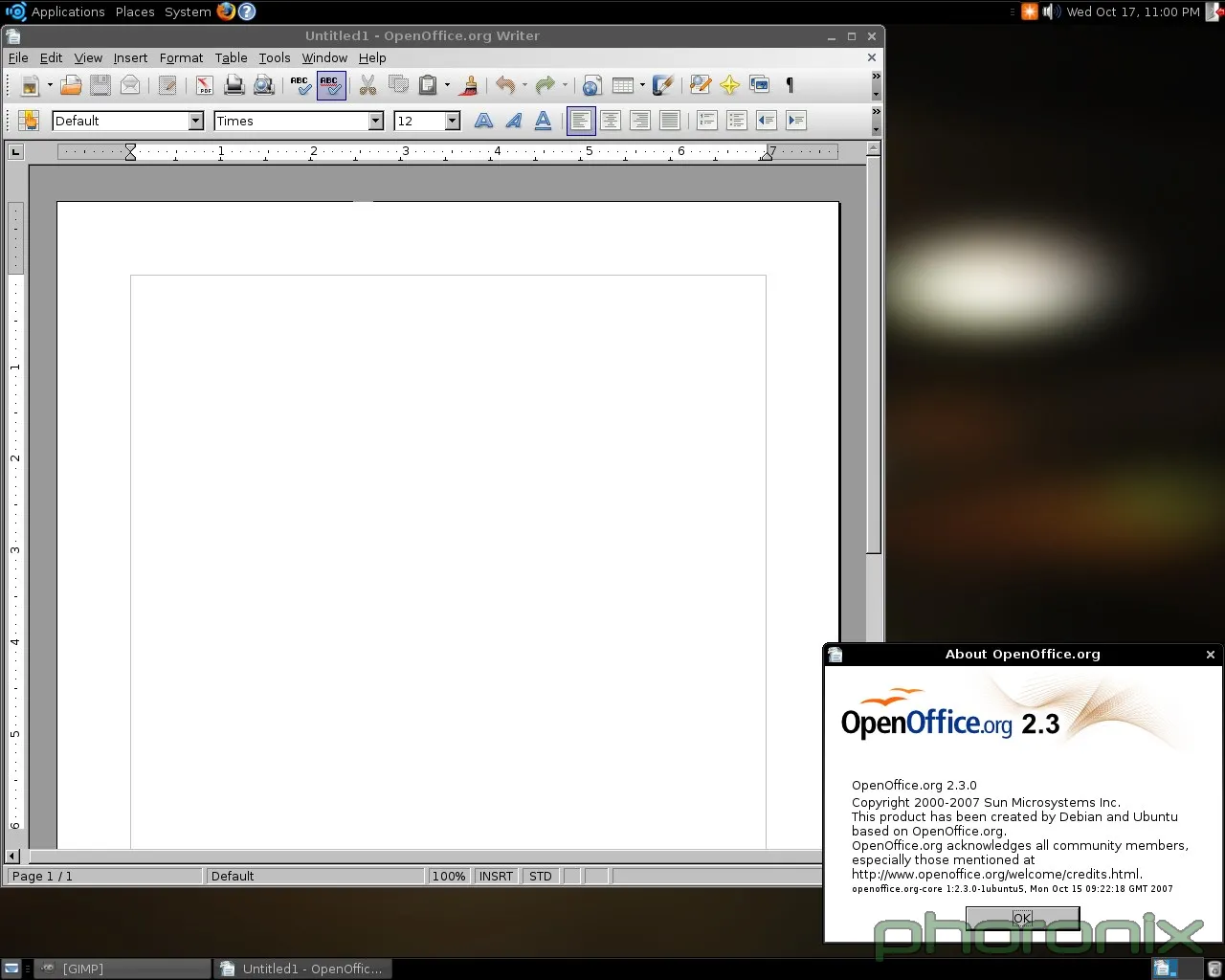Open the Insert menu
Image resolution: width=1225 pixels, height=980 pixels.
tap(130, 57)
